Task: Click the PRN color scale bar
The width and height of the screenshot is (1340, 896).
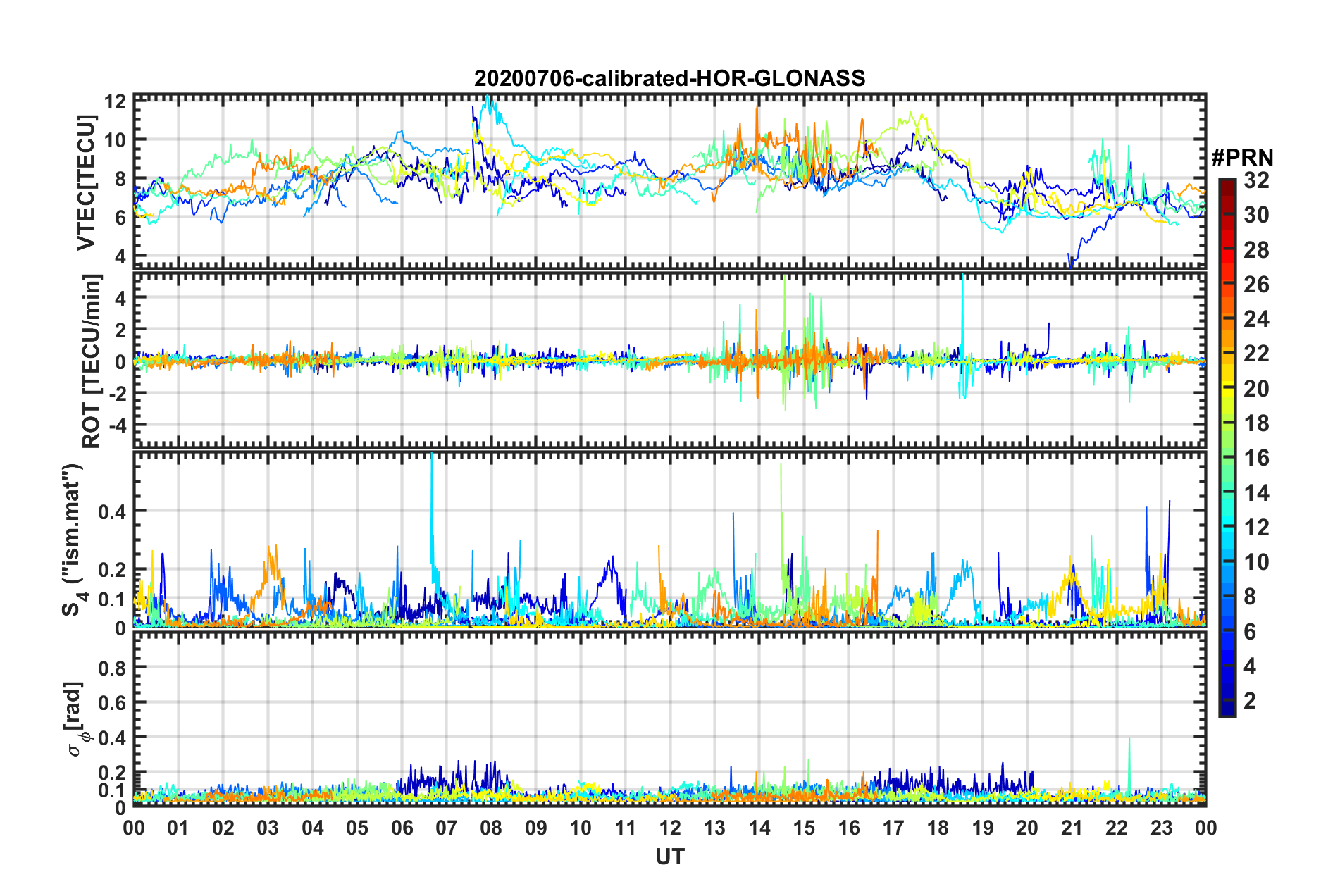Action: [1227, 447]
